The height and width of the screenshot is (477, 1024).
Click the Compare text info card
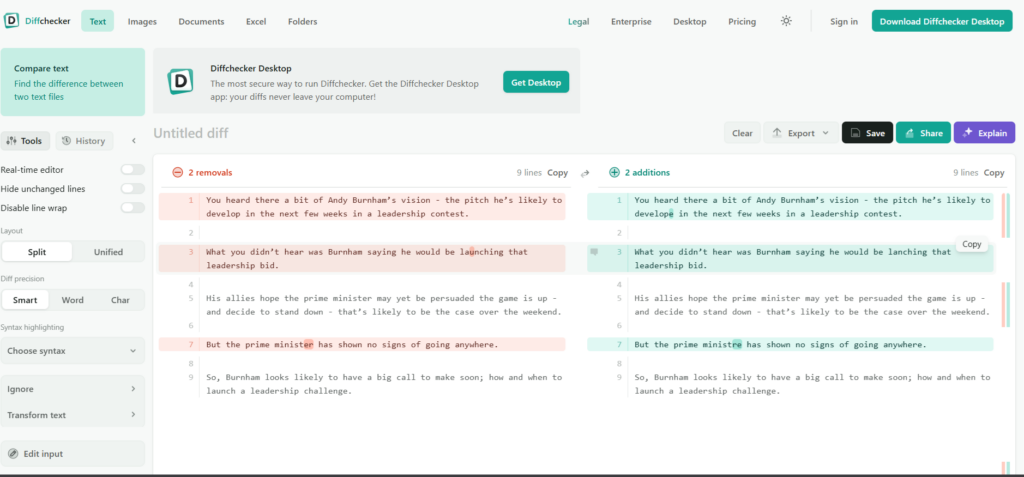tap(72, 82)
